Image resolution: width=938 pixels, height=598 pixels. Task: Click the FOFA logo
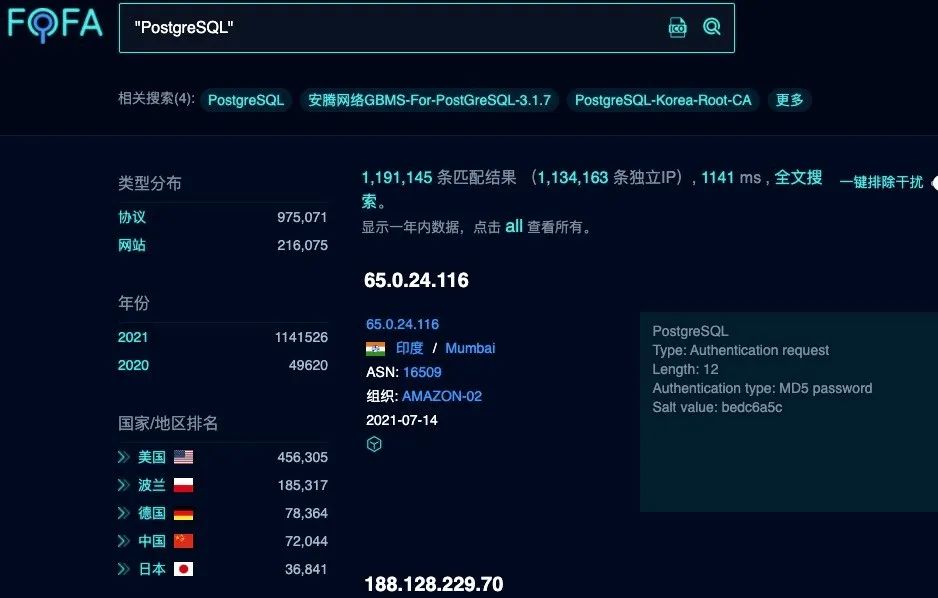coord(54,25)
